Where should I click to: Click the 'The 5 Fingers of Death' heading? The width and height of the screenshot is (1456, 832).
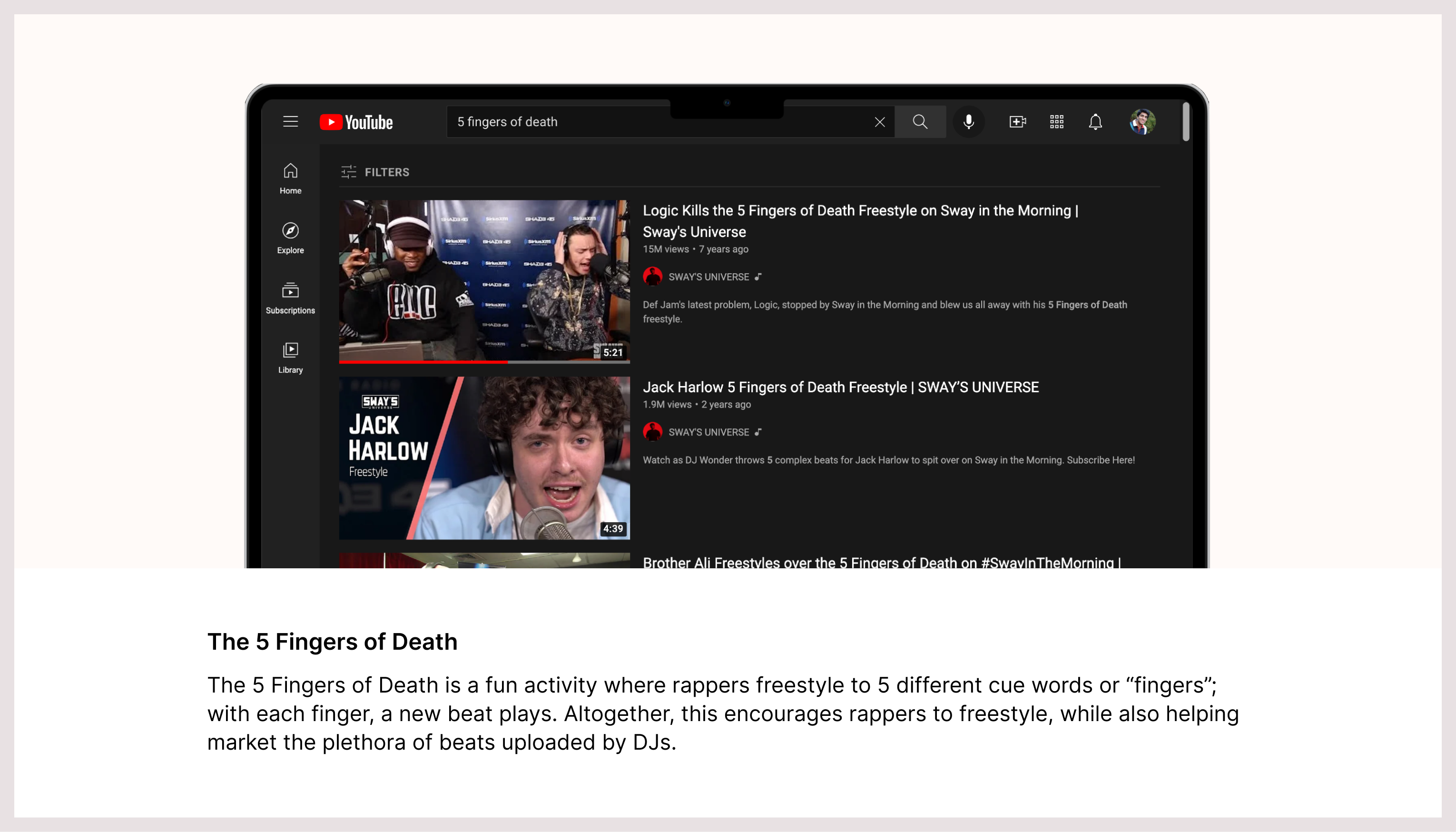(332, 642)
